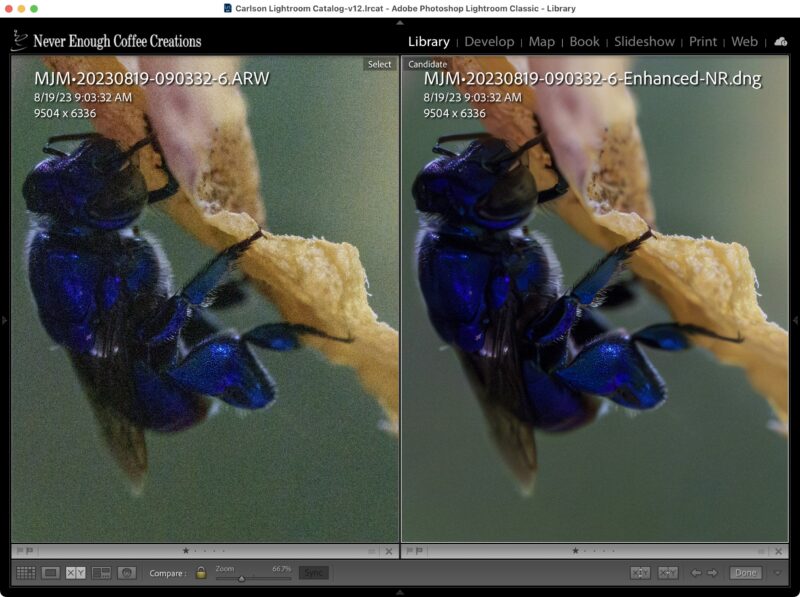The height and width of the screenshot is (597, 800).
Task: Flag the Candidate photo as picked
Action: [x=409, y=551]
